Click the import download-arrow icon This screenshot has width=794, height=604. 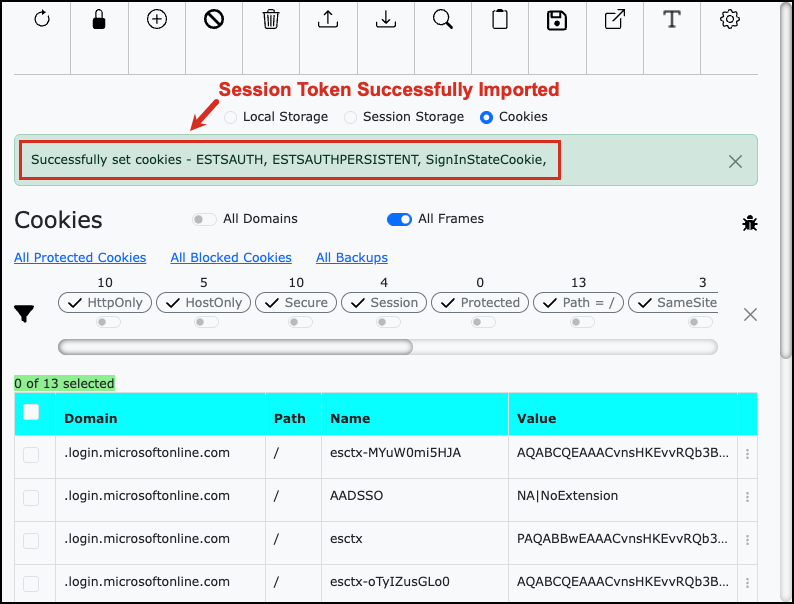(x=386, y=20)
